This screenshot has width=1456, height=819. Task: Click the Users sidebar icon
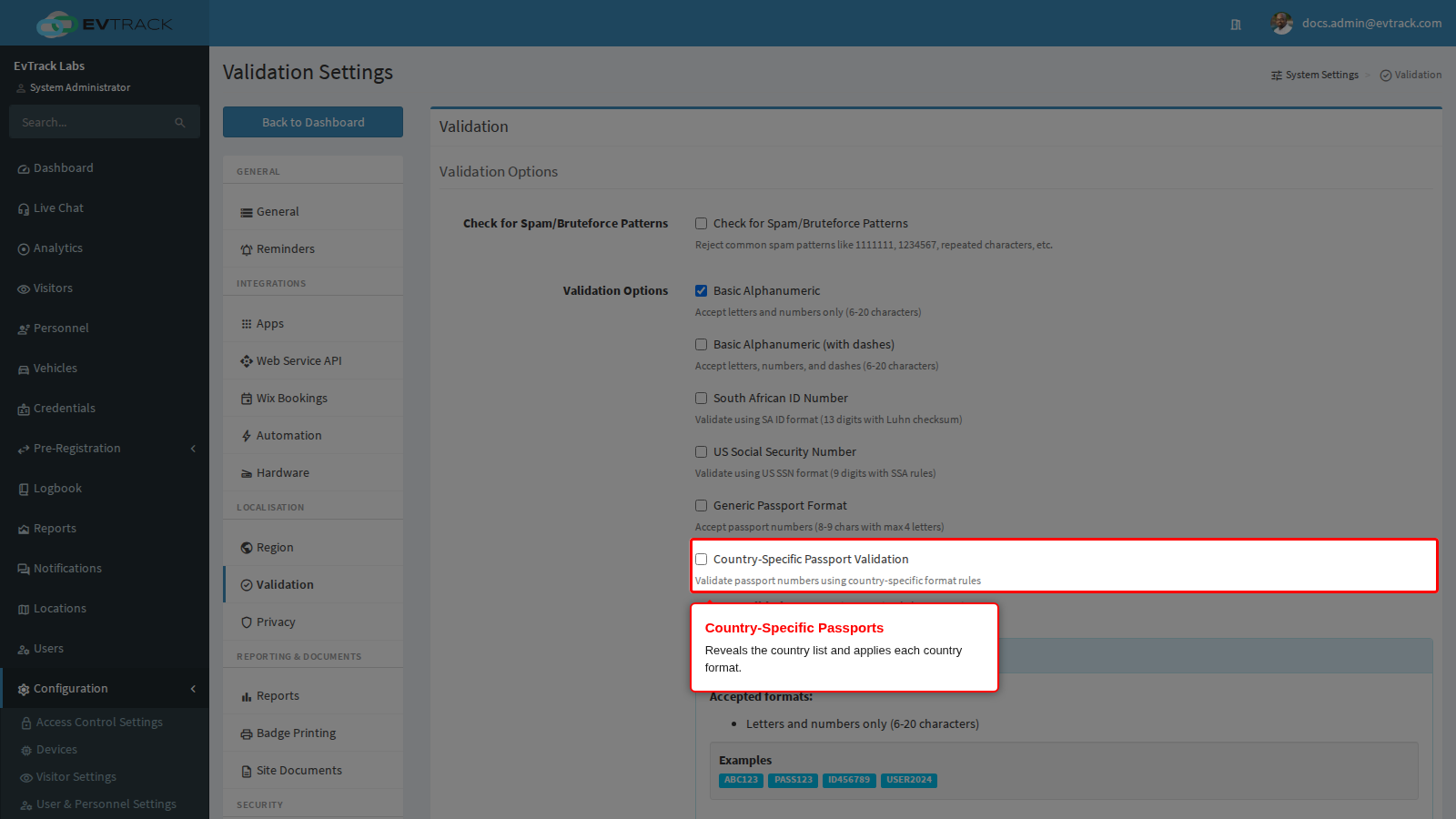[x=24, y=650]
